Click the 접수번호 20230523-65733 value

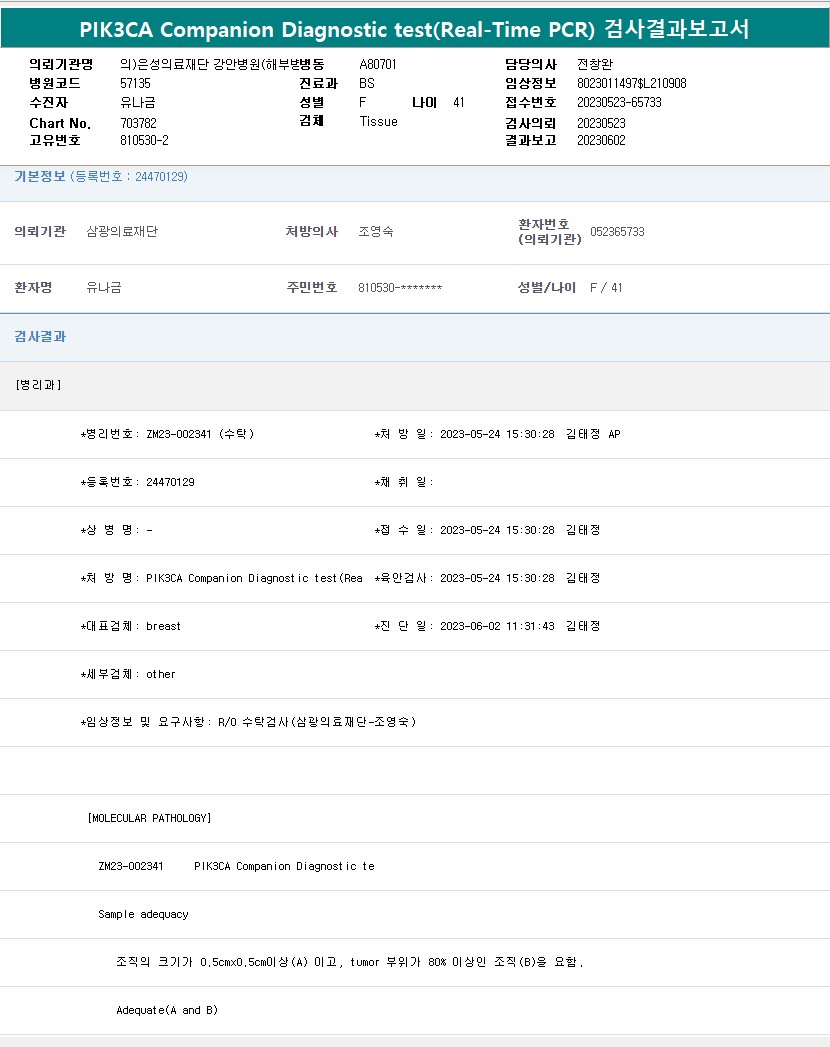coord(619,102)
